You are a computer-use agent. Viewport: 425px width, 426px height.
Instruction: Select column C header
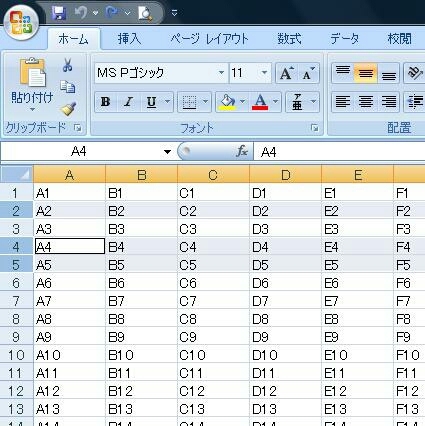[213, 174]
